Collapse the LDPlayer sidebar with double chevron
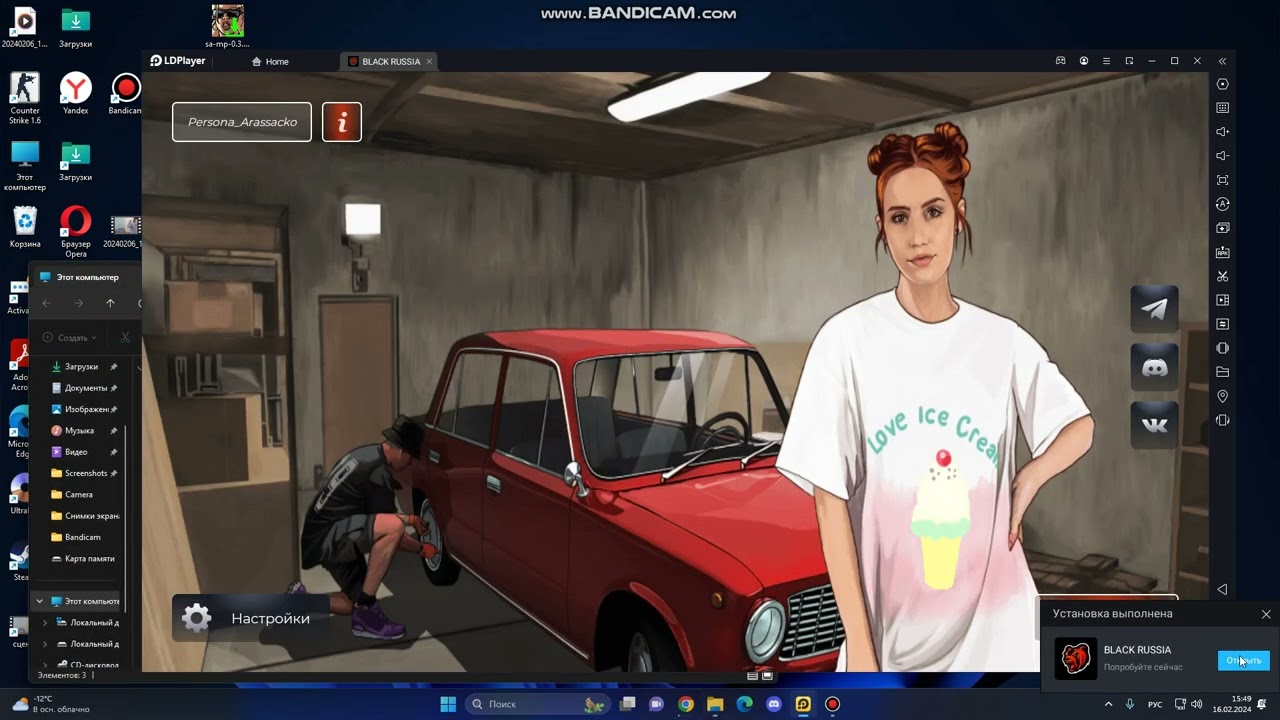This screenshot has width=1280, height=720. [1222, 61]
